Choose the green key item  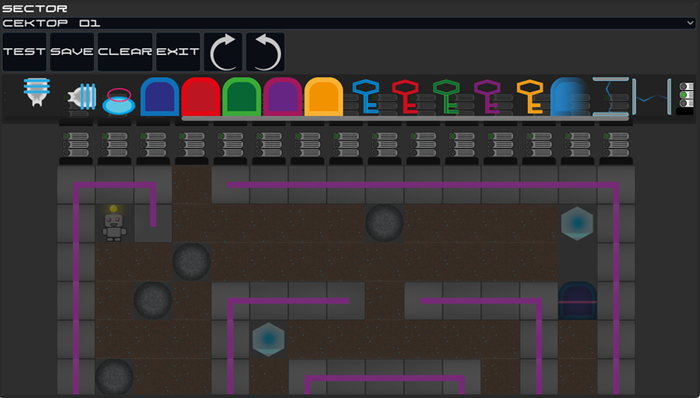click(x=446, y=96)
